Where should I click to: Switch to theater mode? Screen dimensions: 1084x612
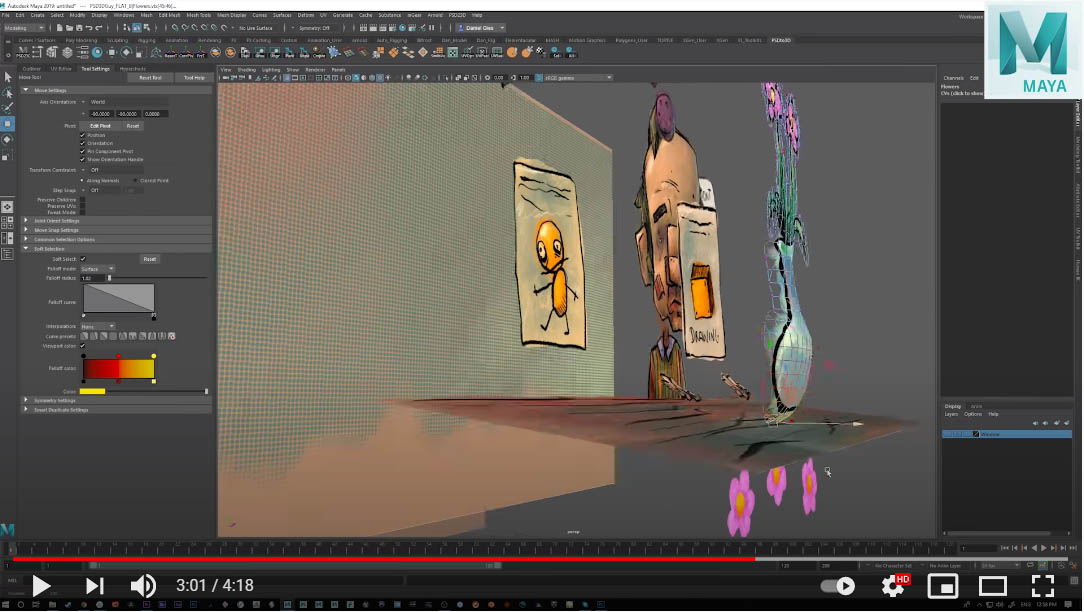993,586
